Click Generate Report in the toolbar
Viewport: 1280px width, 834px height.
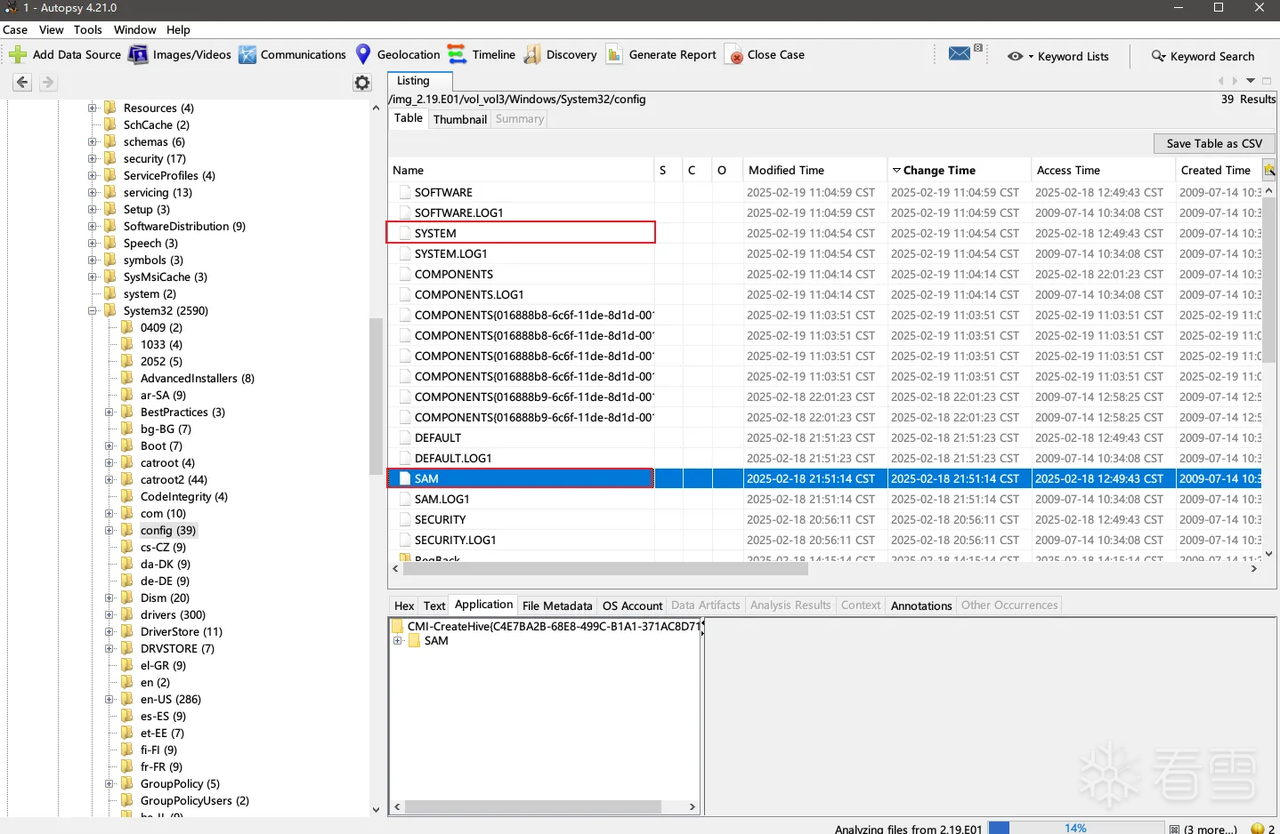[660, 55]
